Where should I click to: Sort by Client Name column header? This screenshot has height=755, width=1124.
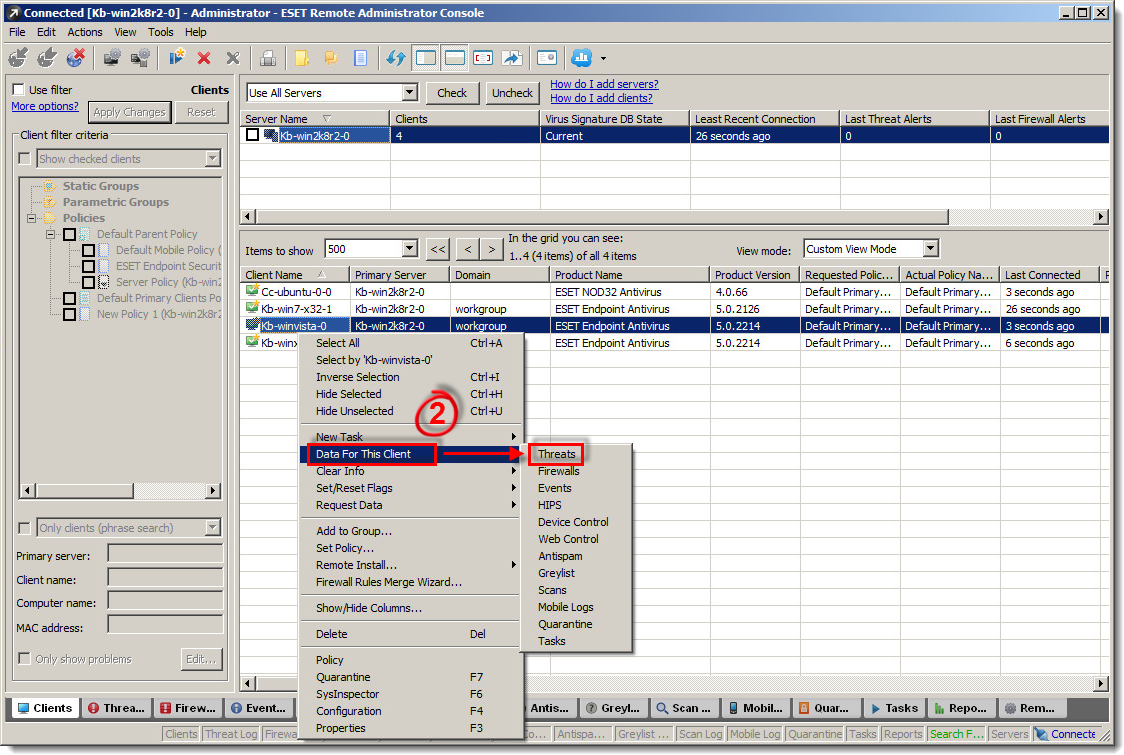295,275
